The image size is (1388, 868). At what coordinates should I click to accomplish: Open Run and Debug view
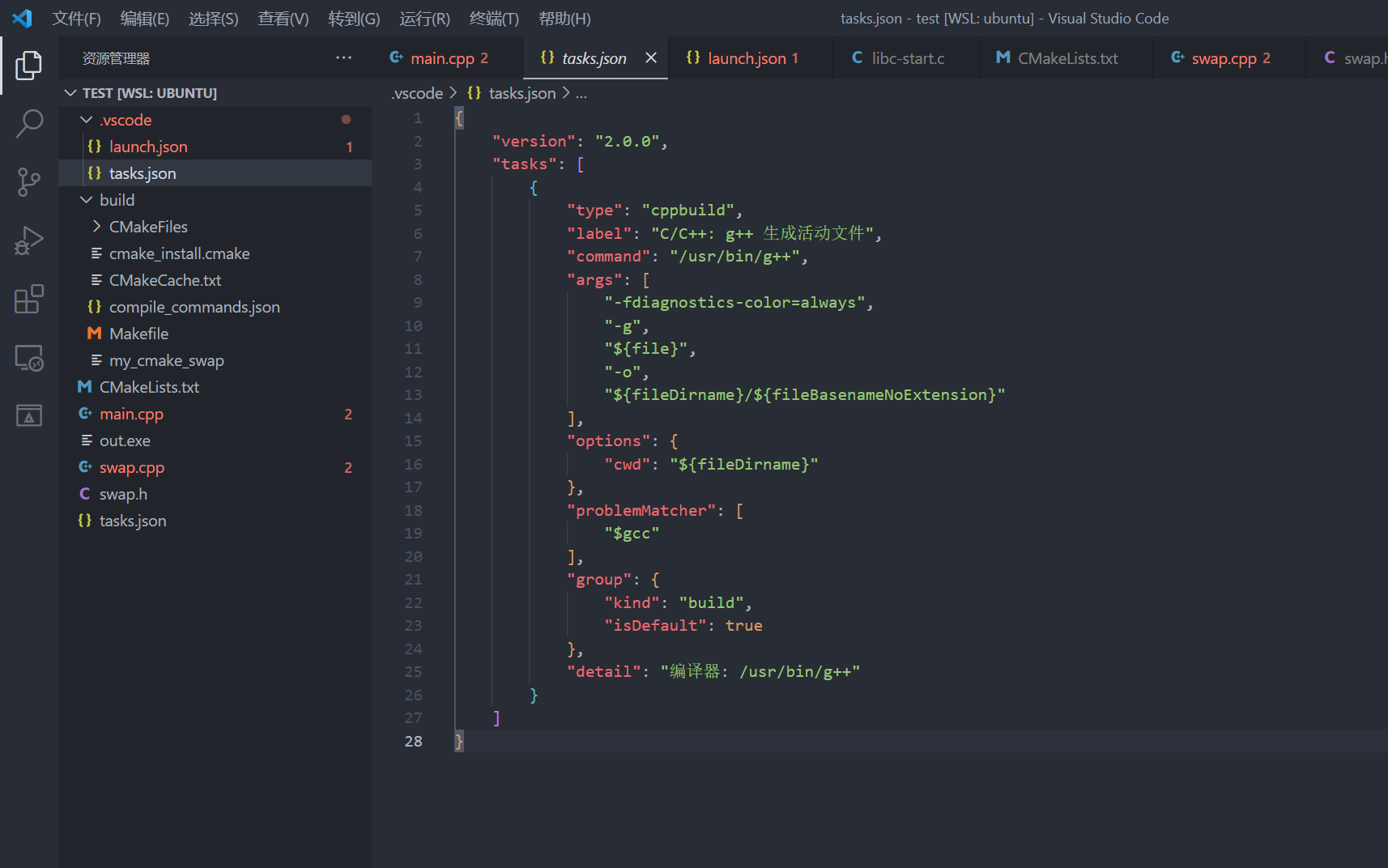coord(29,240)
